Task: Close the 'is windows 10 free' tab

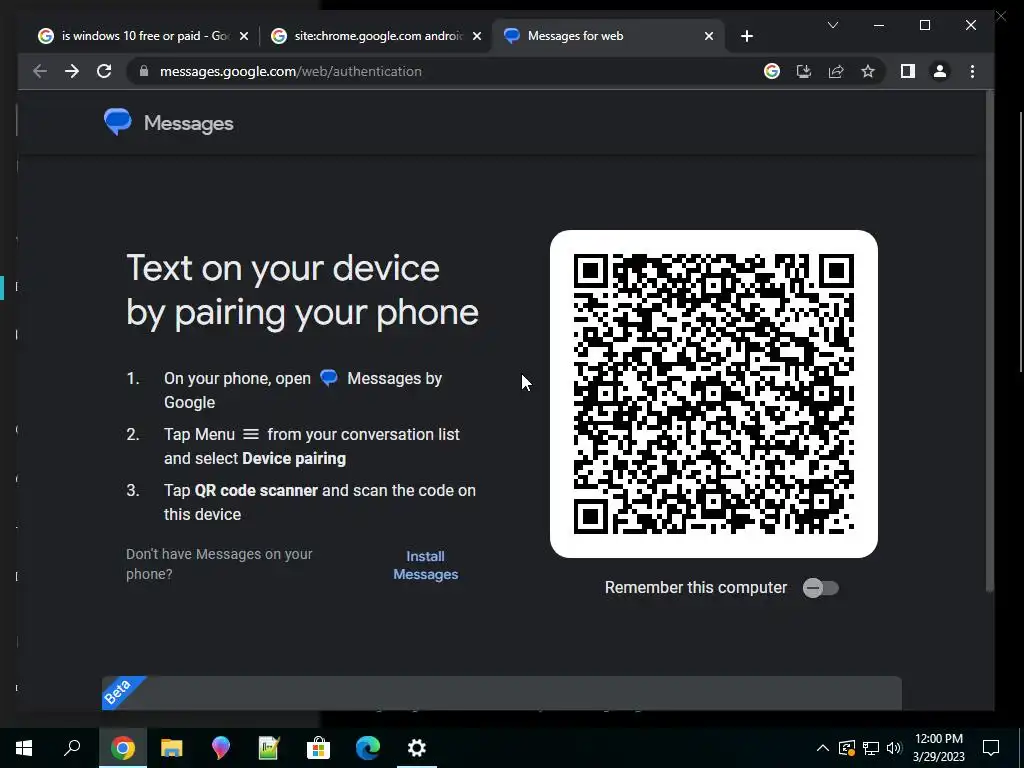Action: click(x=244, y=36)
